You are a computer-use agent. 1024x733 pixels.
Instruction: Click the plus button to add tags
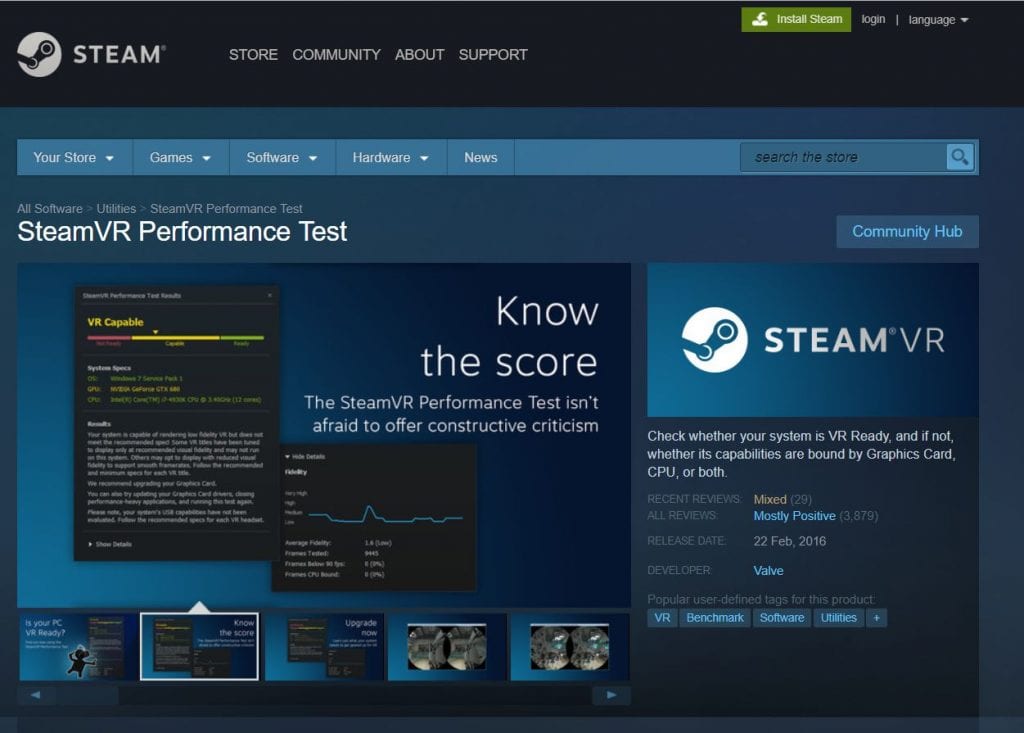[x=876, y=618]
